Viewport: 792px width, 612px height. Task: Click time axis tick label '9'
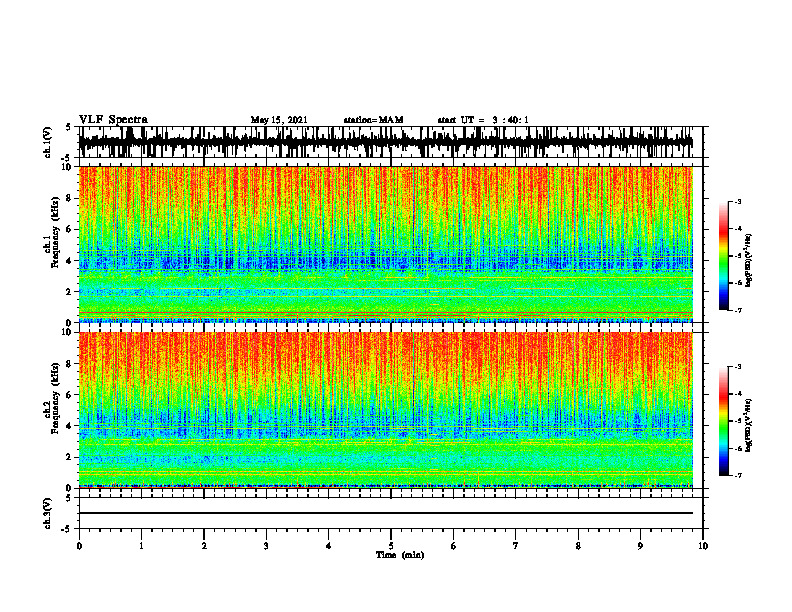pyautogui.click(x=640, y=546)
